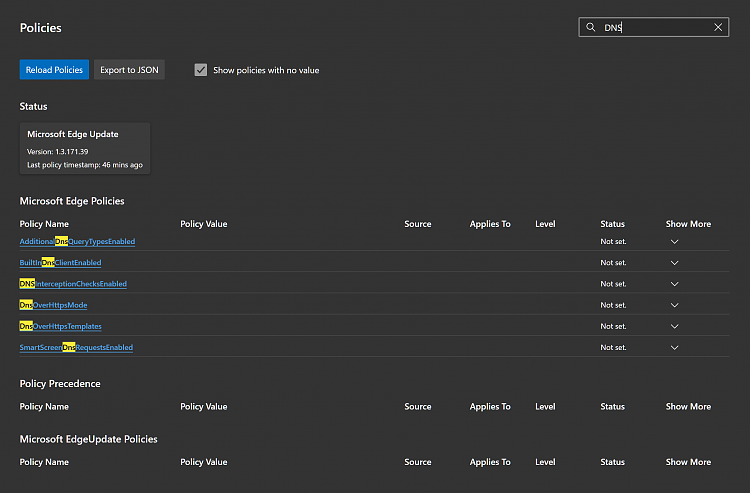Click 'Last policy timestamp: 46 mins ago'
Image resolution: width=750 pixels, height=493 pixels.
coord(85,165)
